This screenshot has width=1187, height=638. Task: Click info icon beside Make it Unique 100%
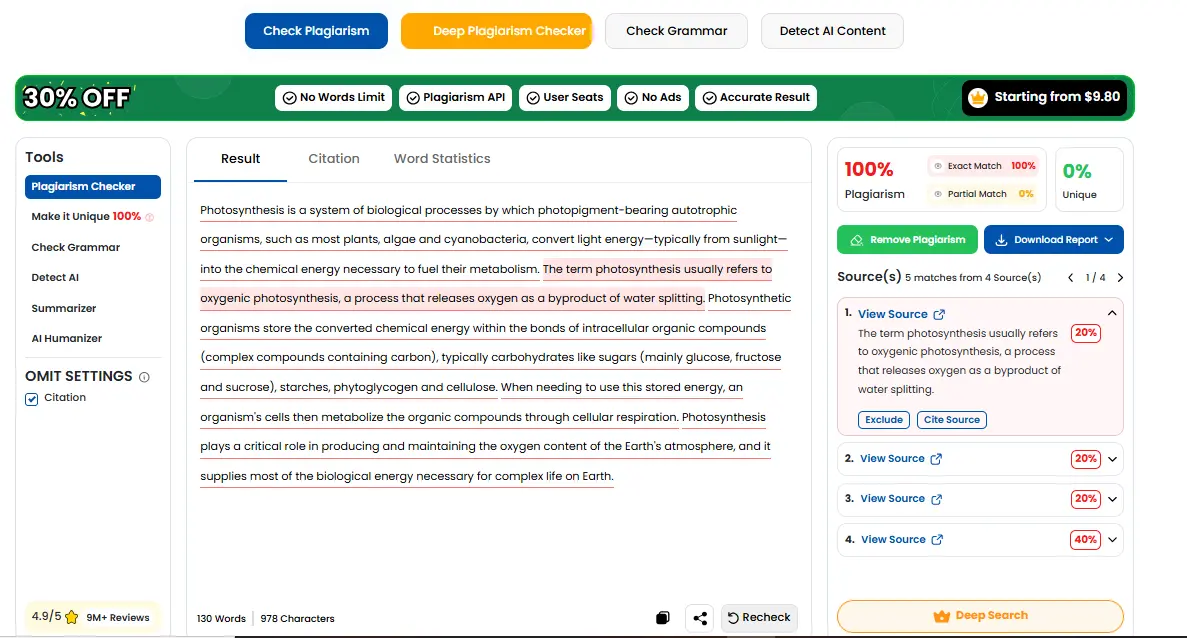tap(149, 217)
